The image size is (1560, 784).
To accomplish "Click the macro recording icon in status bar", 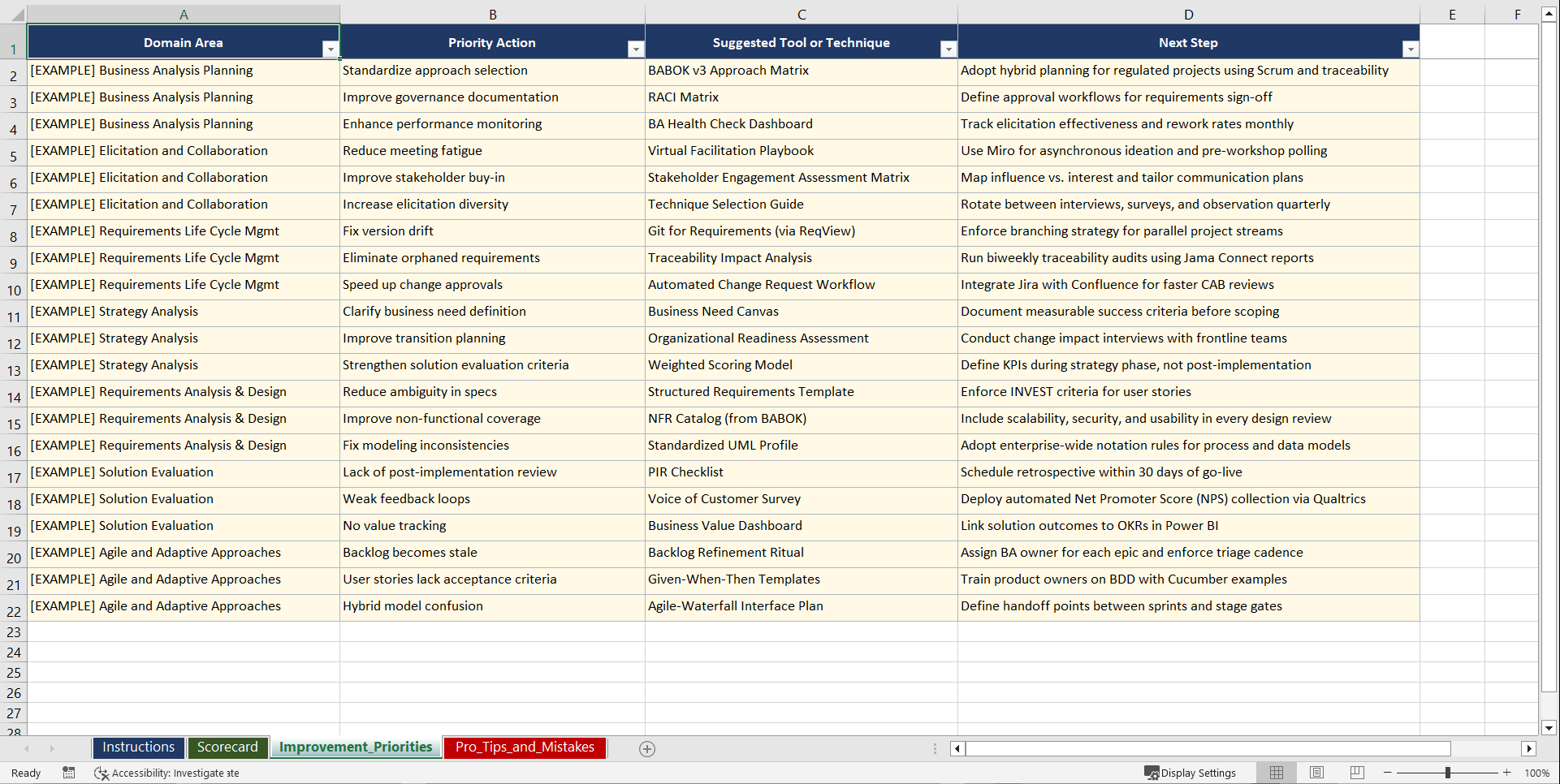I will (69, 773).
